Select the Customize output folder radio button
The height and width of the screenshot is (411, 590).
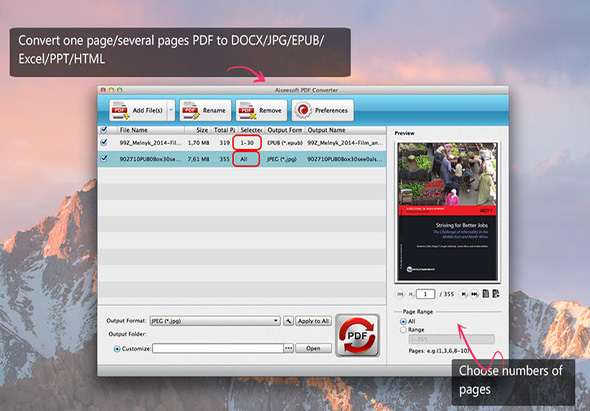[117, 349]
